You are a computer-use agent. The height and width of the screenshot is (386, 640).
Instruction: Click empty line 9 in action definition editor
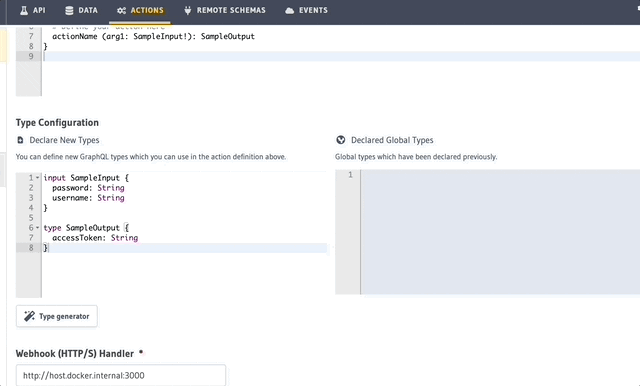(341, 56)
